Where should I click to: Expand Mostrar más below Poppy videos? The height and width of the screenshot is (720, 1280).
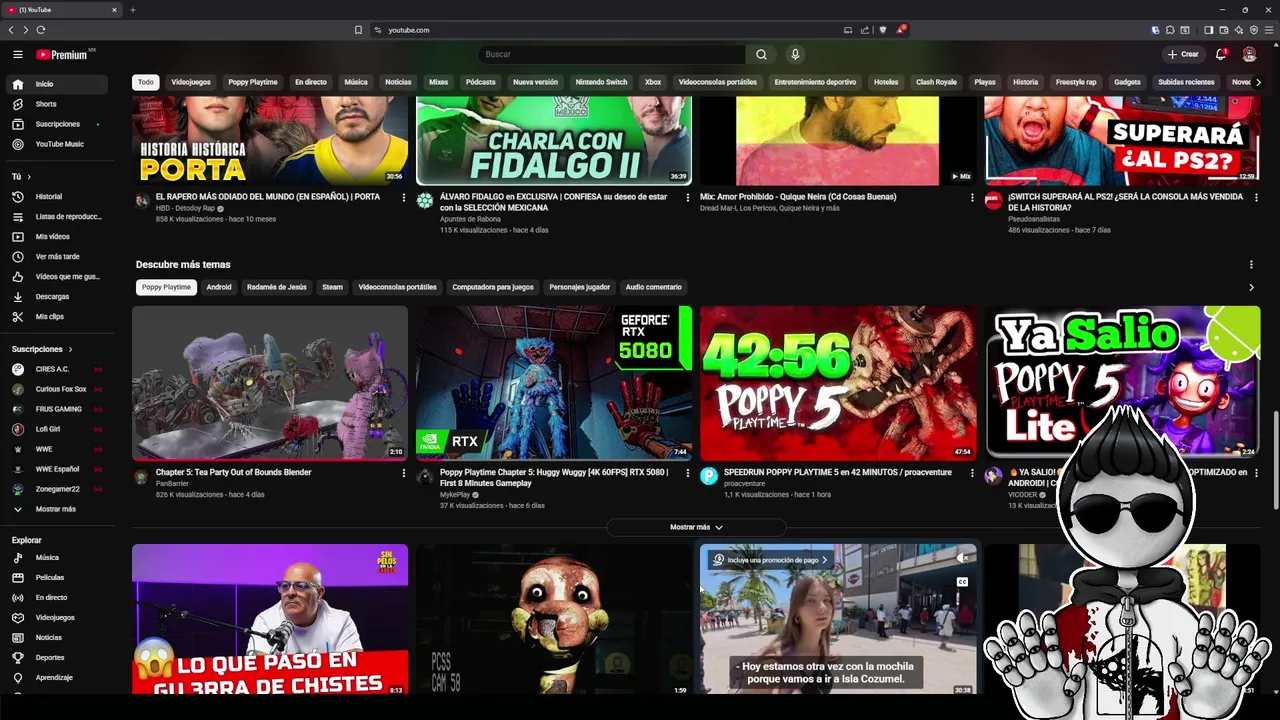point(696,527)
